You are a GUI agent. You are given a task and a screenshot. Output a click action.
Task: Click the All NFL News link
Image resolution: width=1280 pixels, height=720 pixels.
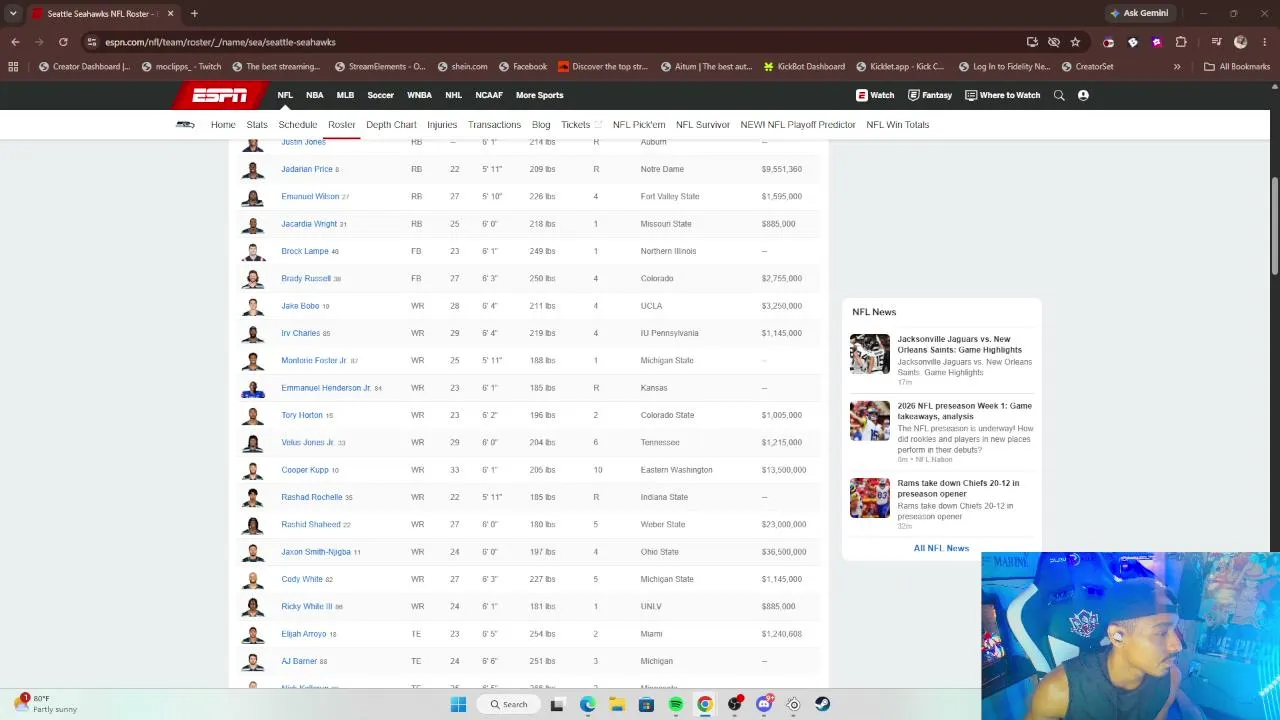coord(941,548)
